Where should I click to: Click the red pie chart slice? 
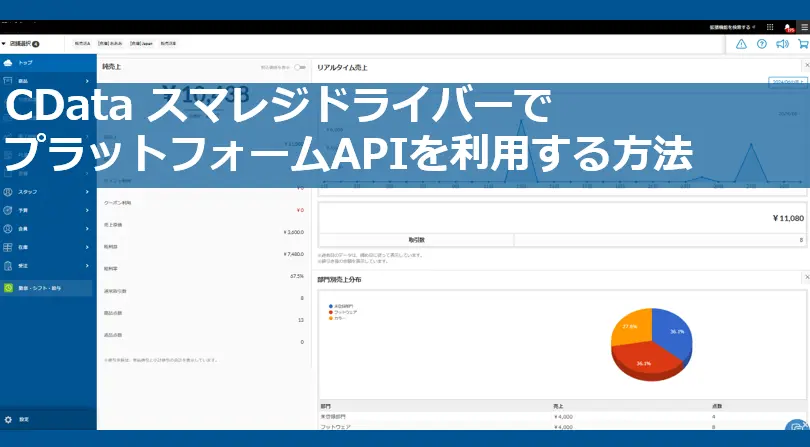click(646, 362)
